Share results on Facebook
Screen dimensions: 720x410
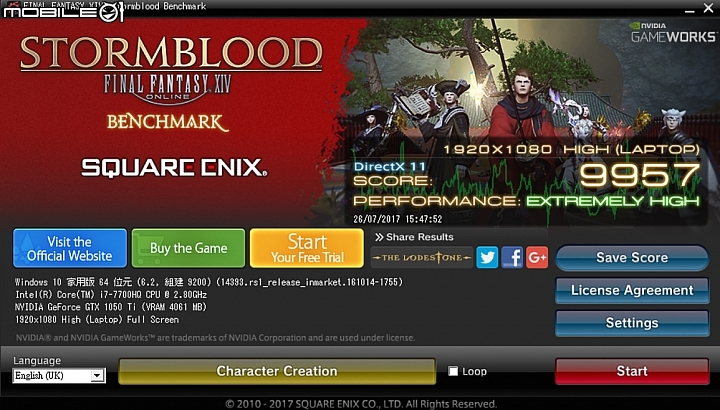pos(512,258)
